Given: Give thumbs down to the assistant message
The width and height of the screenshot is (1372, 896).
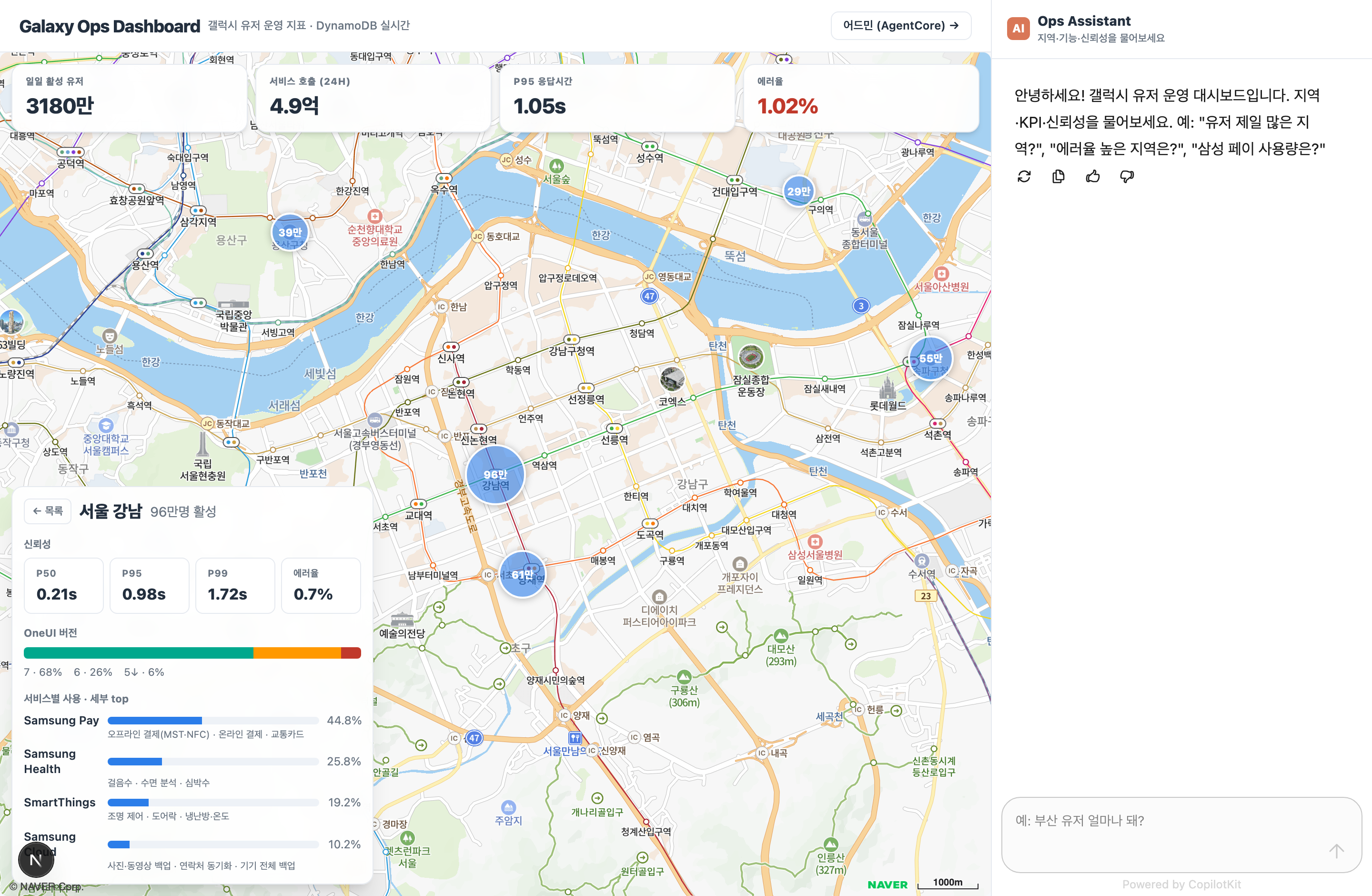Looking at the screenshot, I should [1127, 176].
